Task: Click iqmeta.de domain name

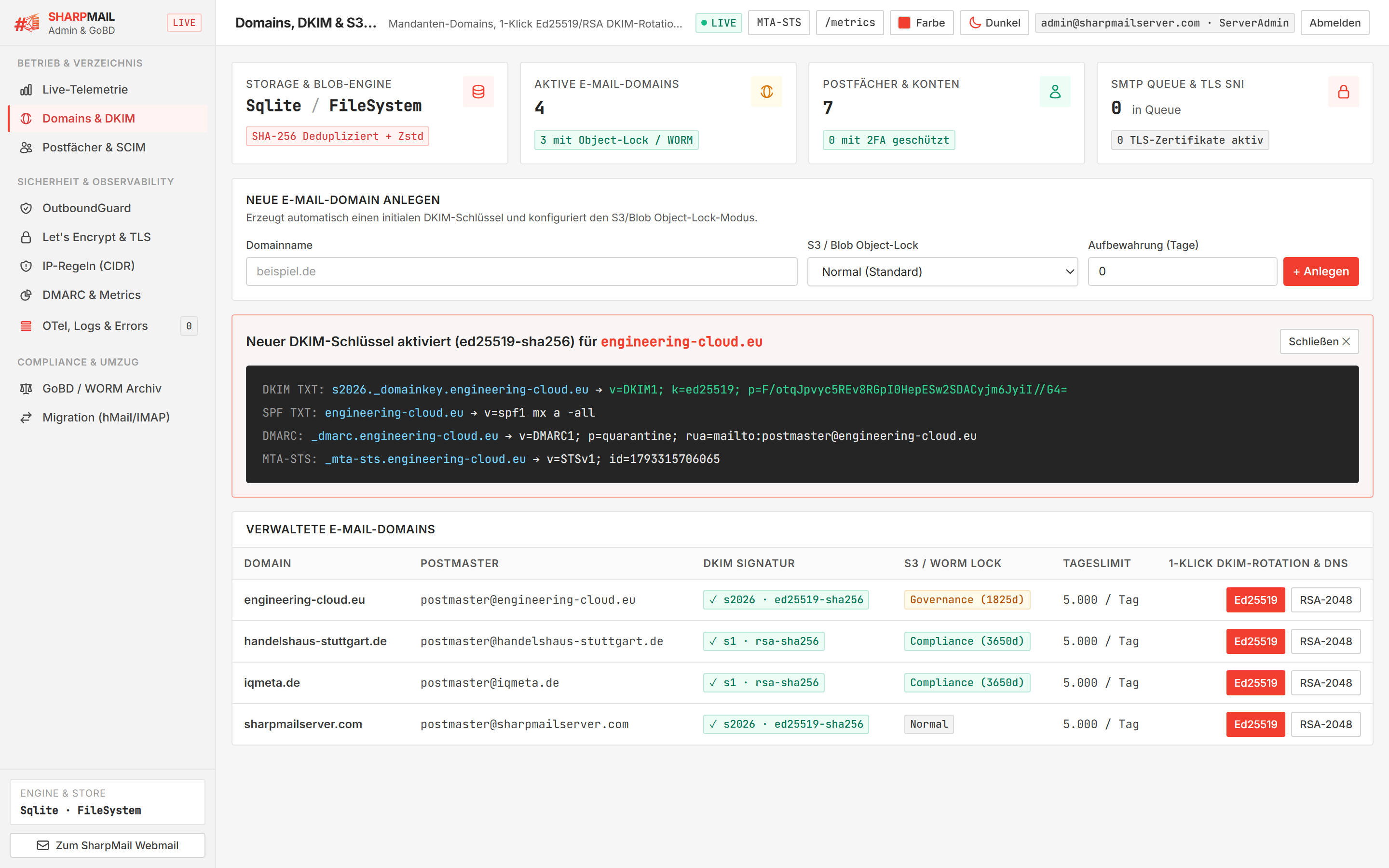Action: 272,682
